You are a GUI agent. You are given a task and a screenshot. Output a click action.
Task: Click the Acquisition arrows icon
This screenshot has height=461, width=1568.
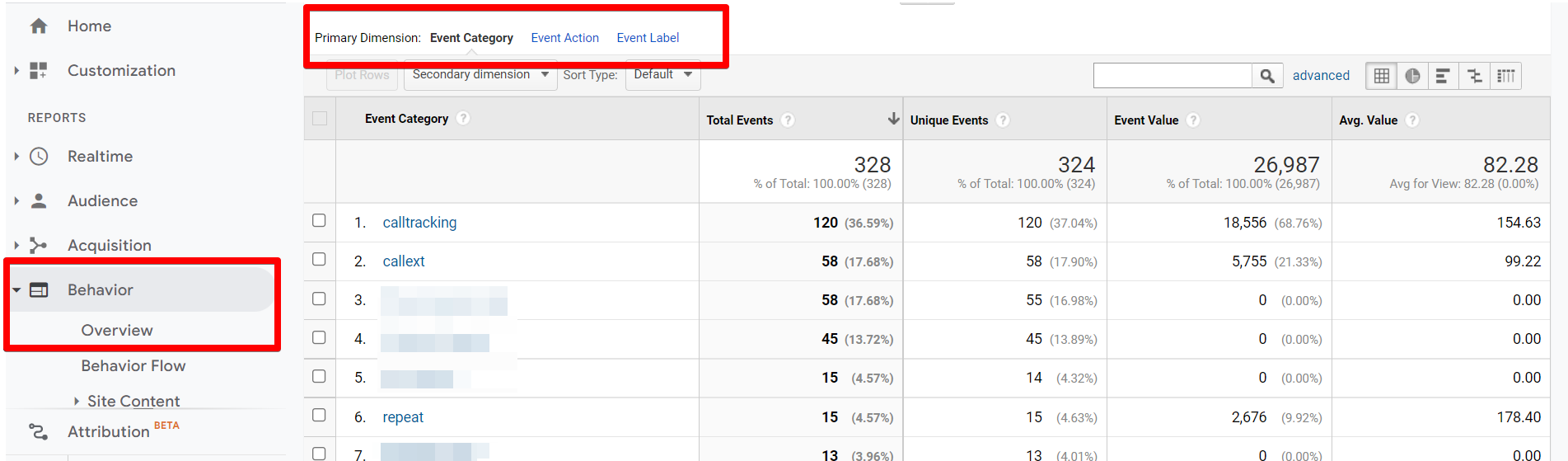(x=39, y=245)
